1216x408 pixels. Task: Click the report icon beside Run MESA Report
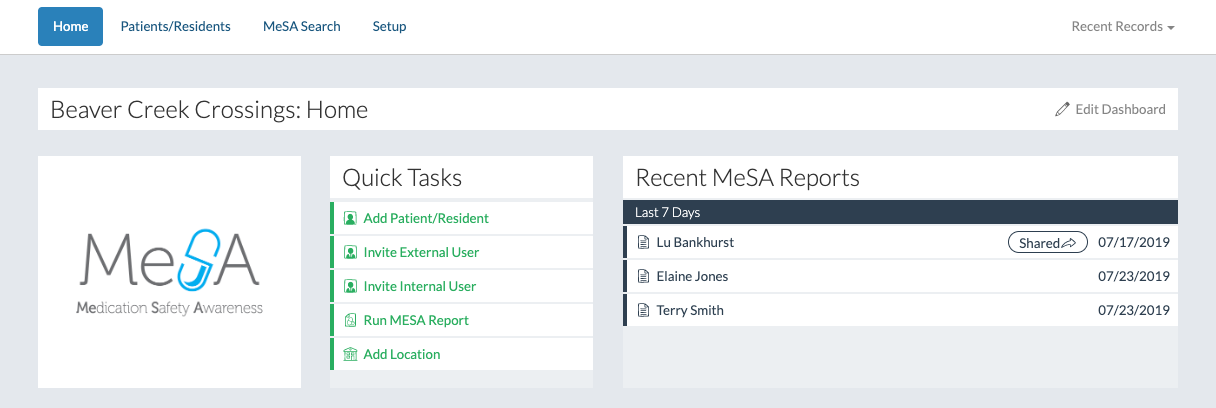coord(350,320)
